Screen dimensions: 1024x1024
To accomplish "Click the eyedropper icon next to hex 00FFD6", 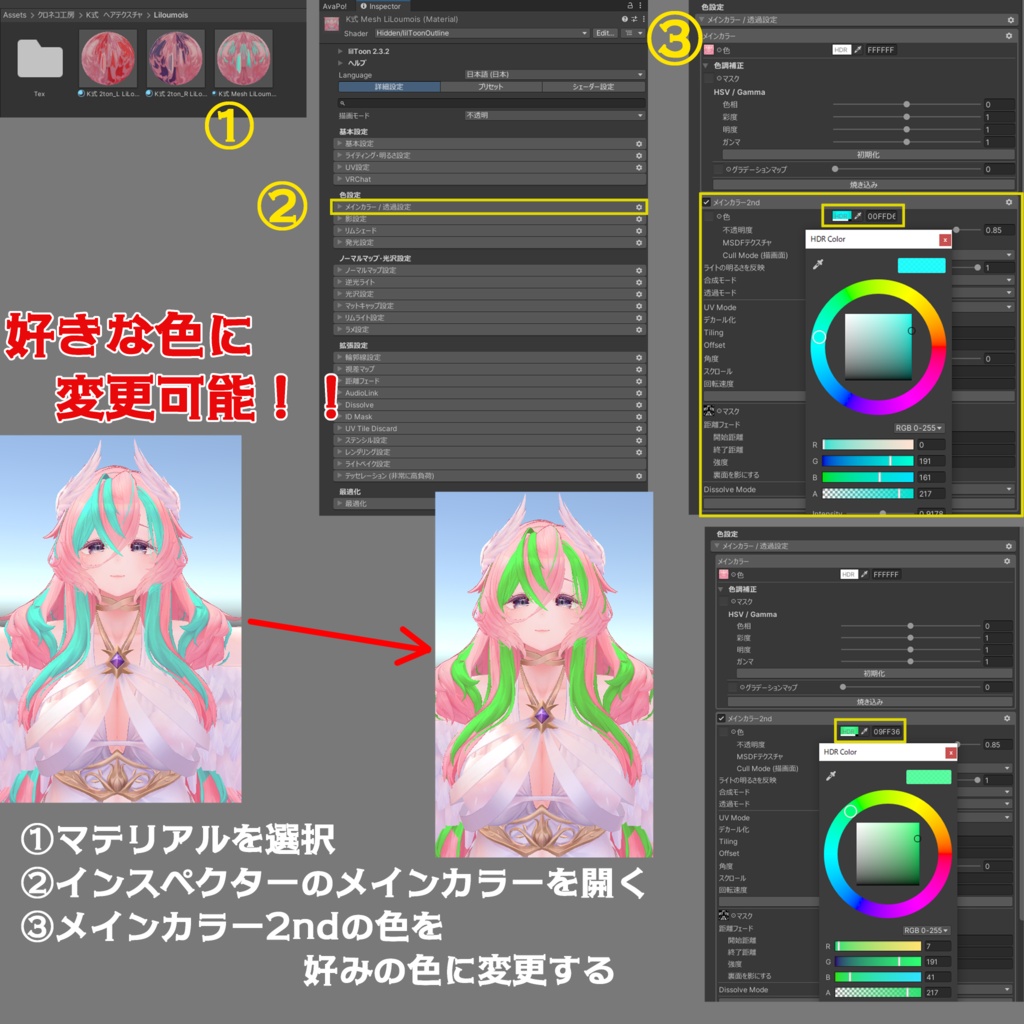I will coord(858,216).
